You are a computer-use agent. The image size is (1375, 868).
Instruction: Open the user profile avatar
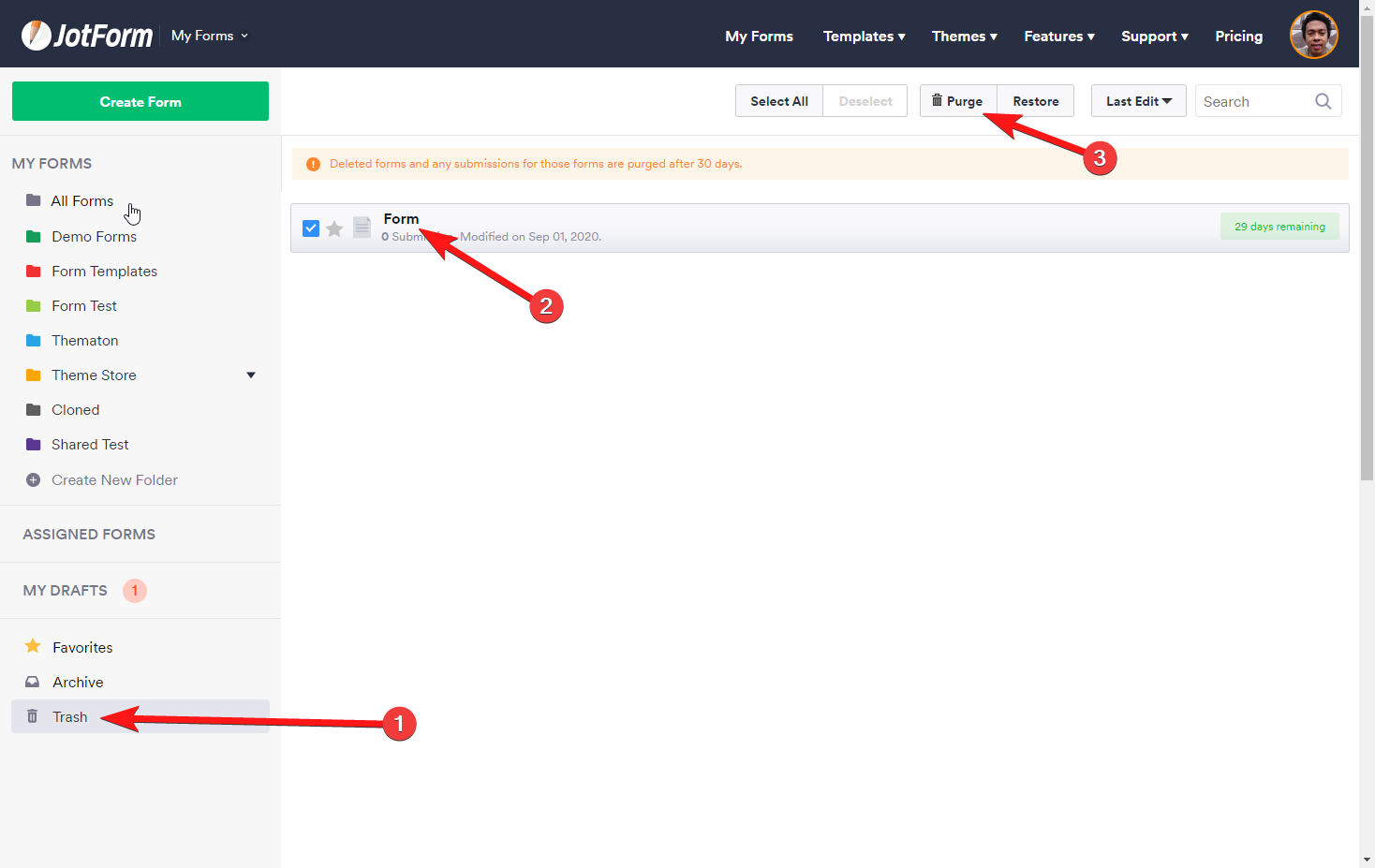(x=1313, y=36)
